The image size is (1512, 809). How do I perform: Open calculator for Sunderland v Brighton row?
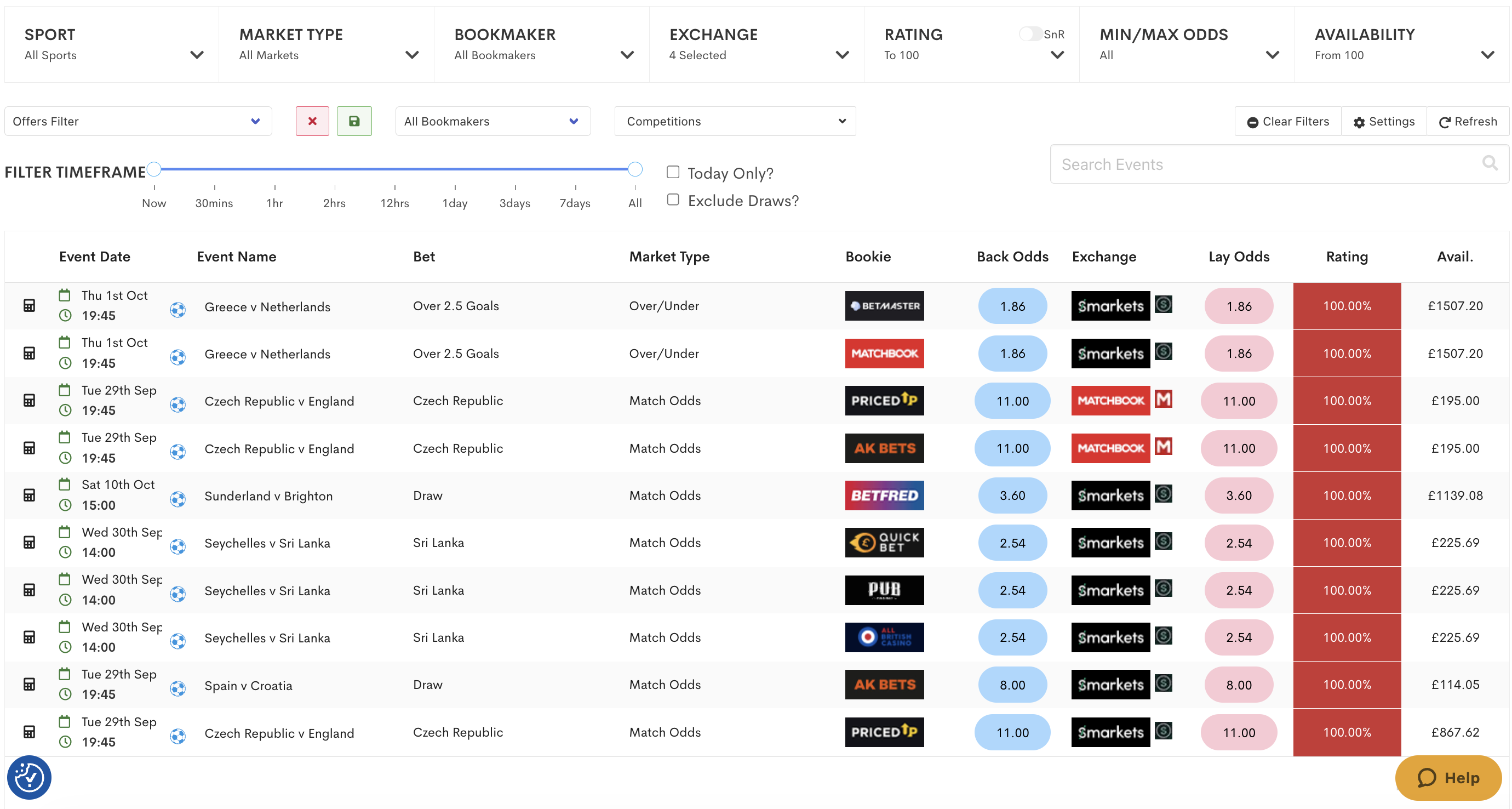30,495
